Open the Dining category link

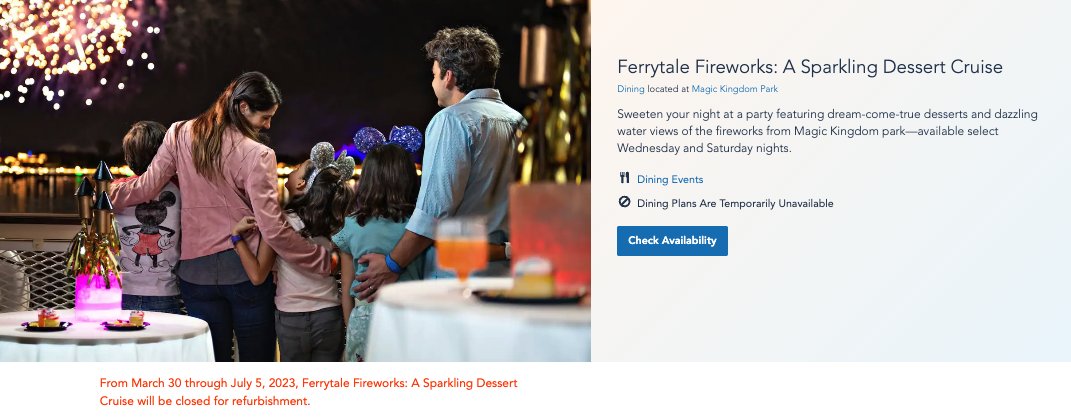pos(631,89)
